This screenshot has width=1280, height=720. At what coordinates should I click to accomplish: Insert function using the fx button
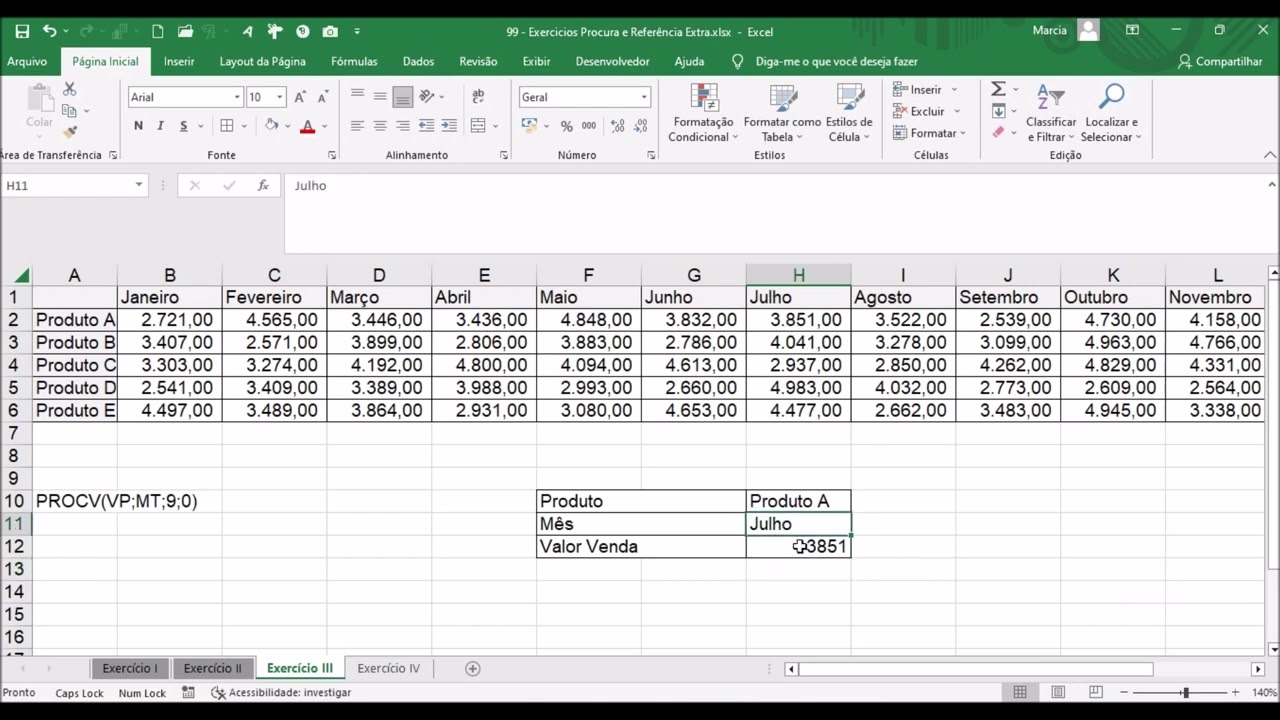pos(263,185)
